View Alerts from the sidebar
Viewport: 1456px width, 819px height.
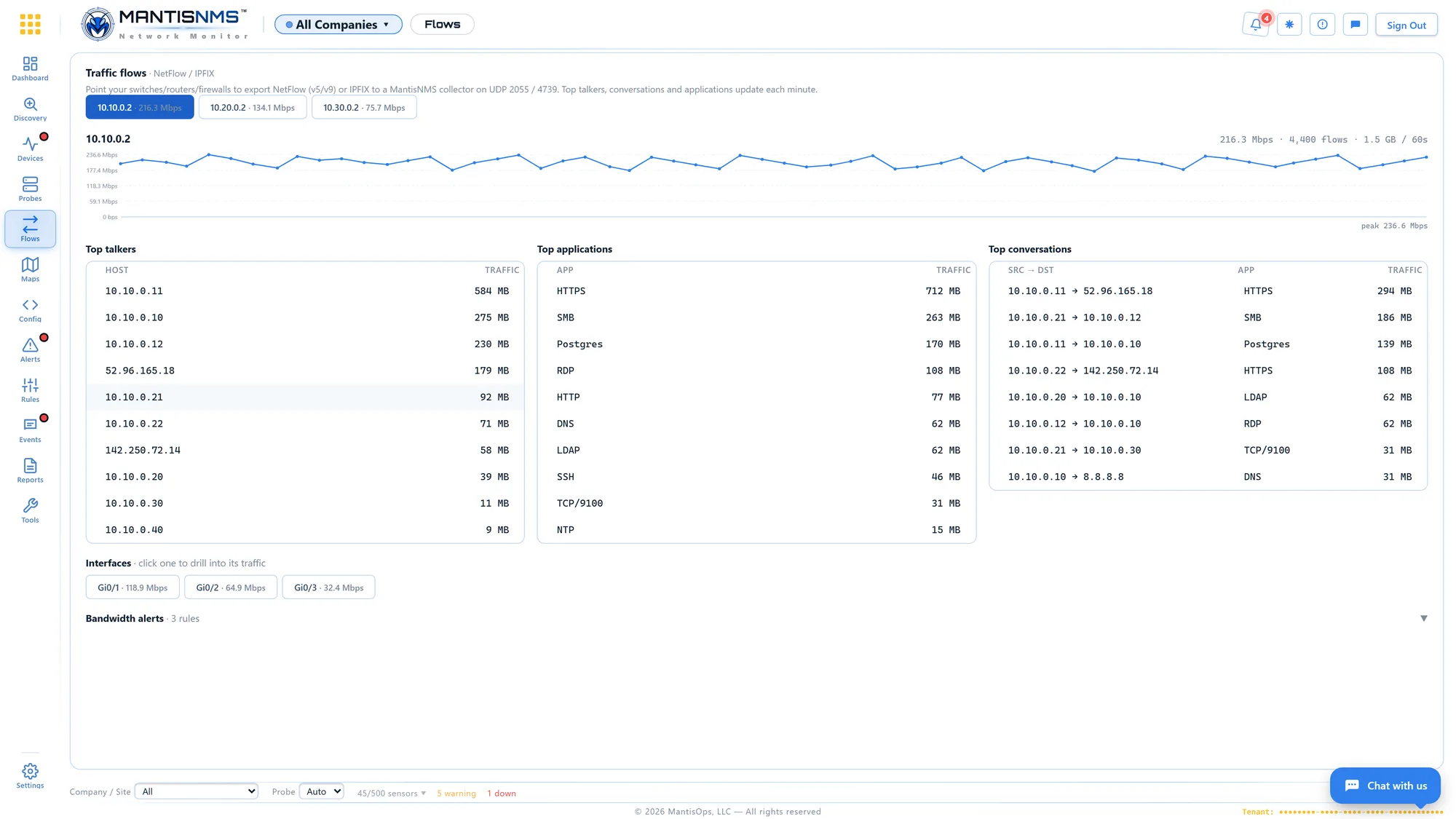tap(30, 350)
